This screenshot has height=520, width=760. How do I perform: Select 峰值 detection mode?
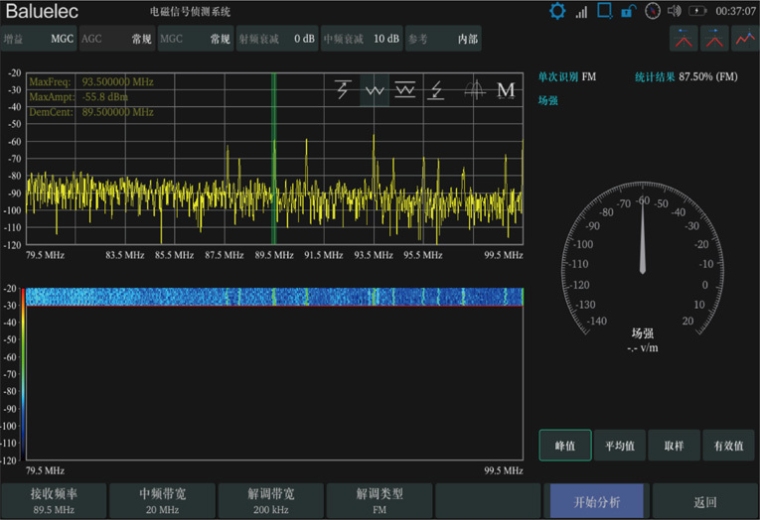[x=565, y=446]
